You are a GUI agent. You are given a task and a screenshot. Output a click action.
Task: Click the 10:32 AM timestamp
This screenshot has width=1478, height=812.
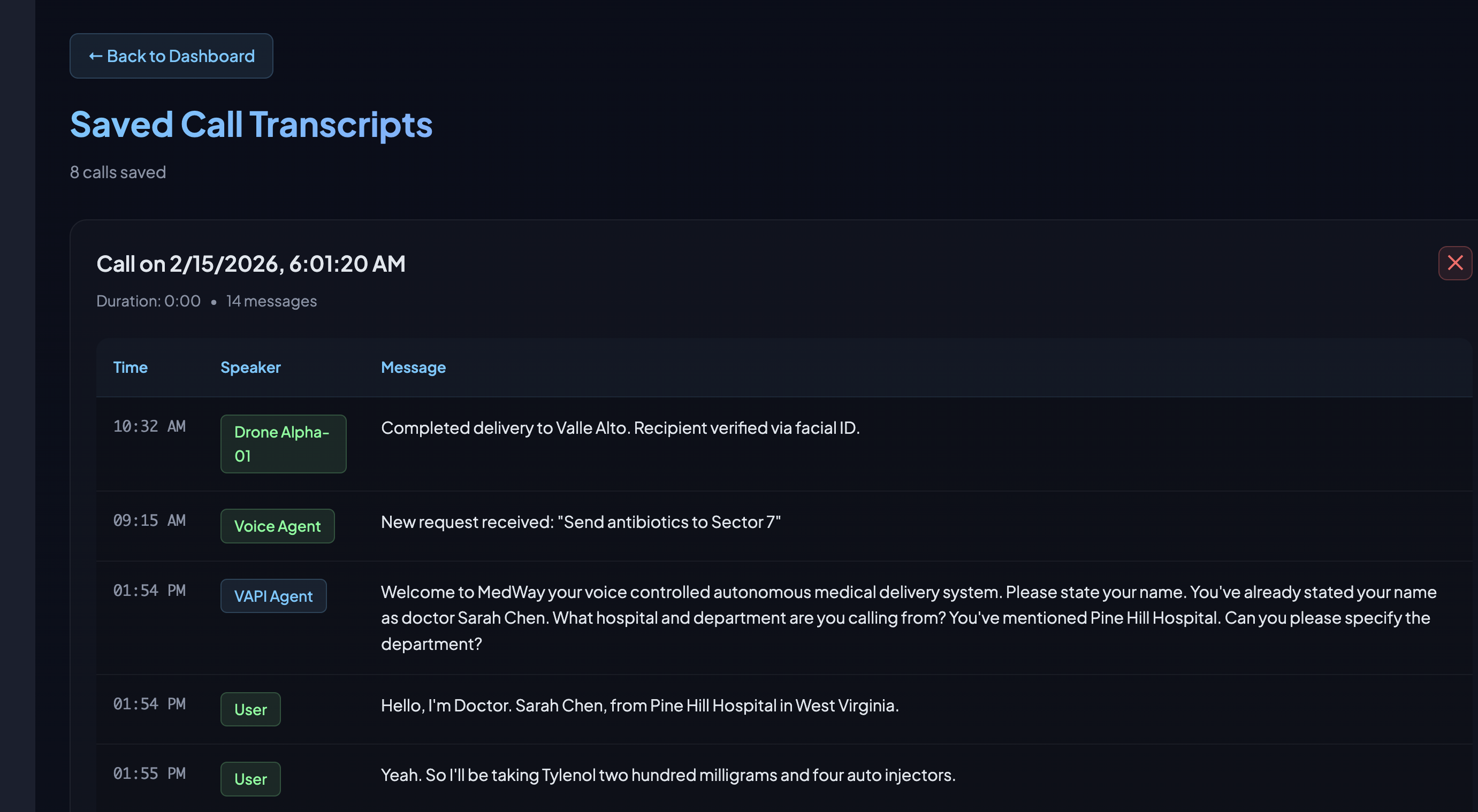click(x=149, y=427)
